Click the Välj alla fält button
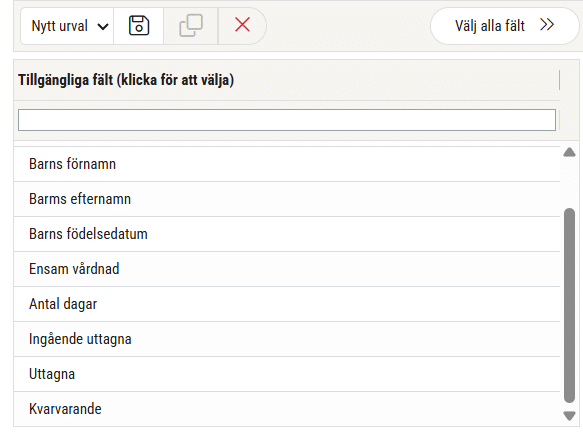The image size is (583, 437). tap(504, 26)
